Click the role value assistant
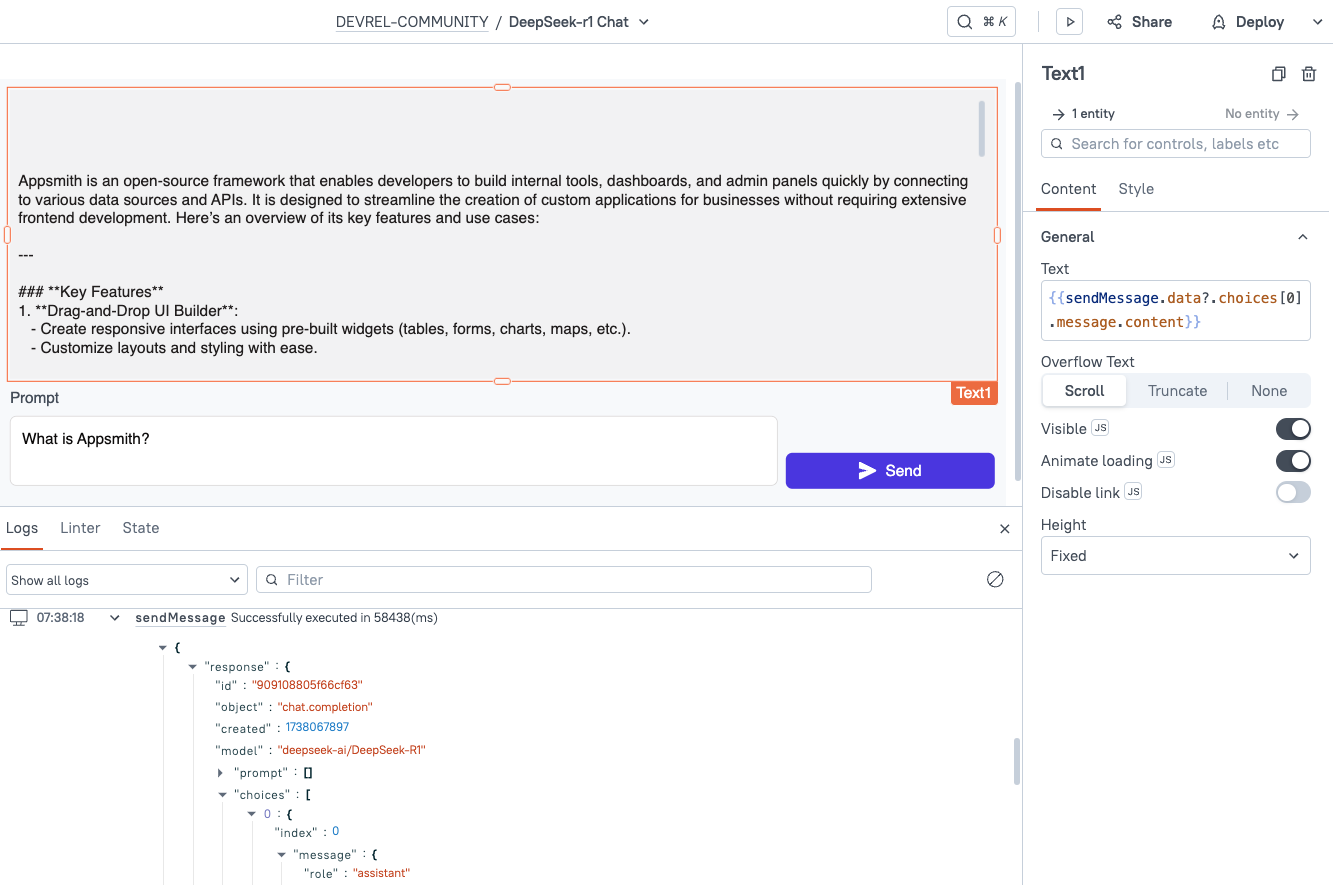 pyautogui.click(x=382, y=873)
